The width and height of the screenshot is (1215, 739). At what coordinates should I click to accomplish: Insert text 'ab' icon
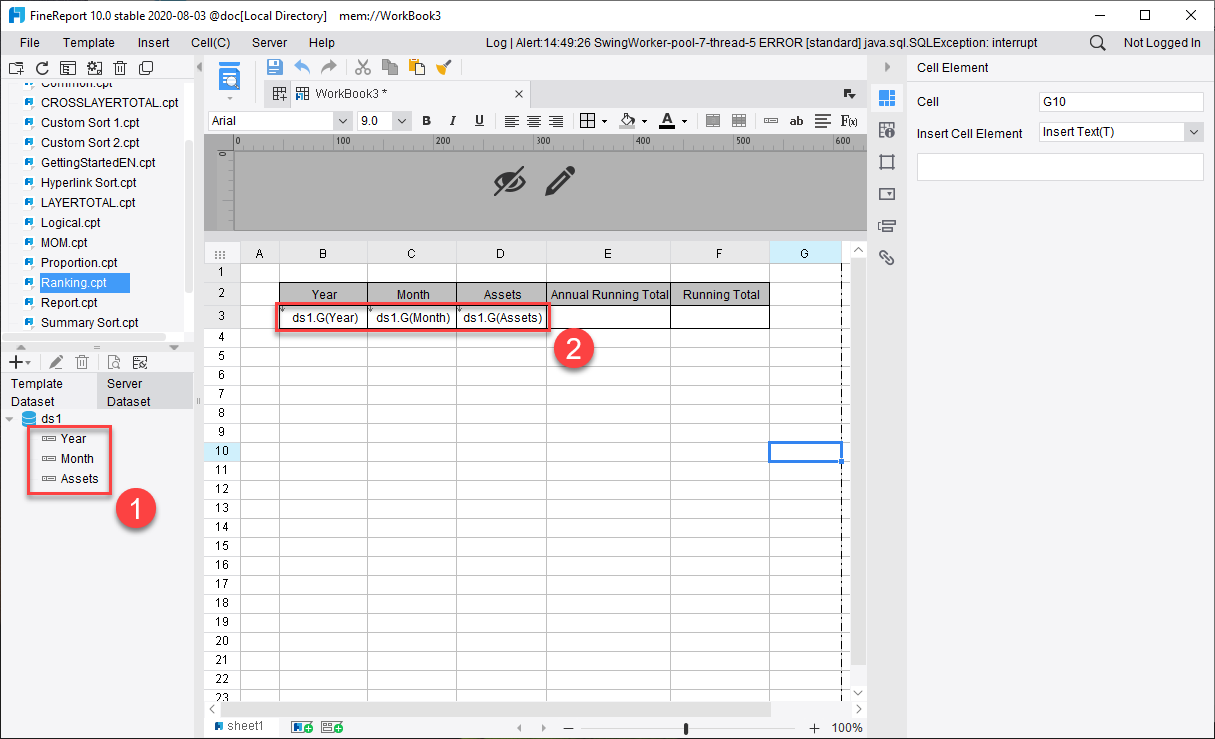[797, 121]
